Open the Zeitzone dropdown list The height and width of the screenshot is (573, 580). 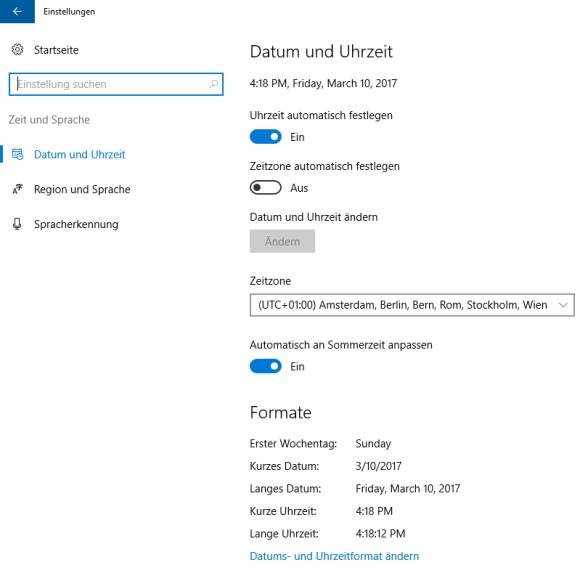(412, 305)
